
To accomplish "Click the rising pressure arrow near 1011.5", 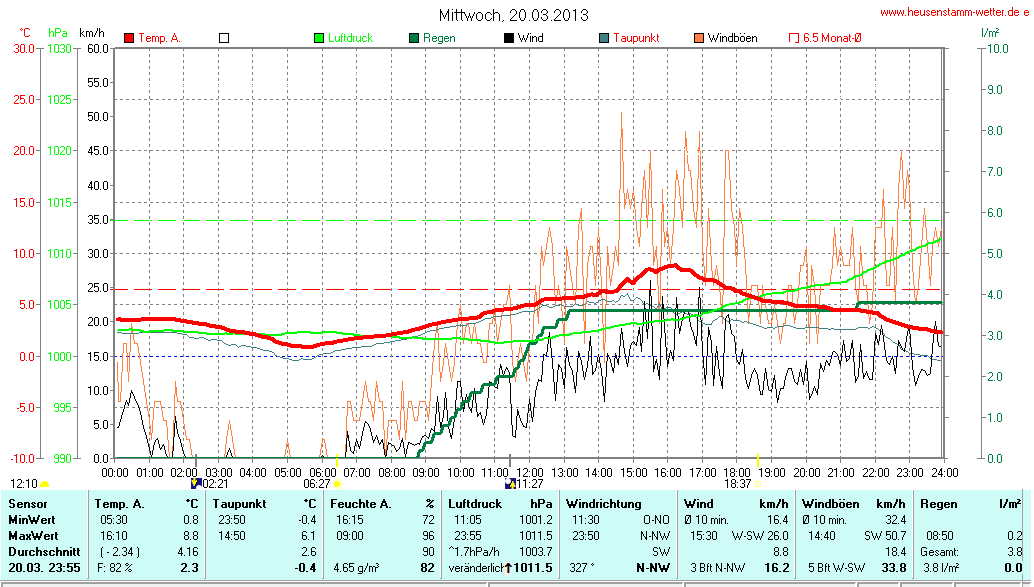I will coord(507,568).
